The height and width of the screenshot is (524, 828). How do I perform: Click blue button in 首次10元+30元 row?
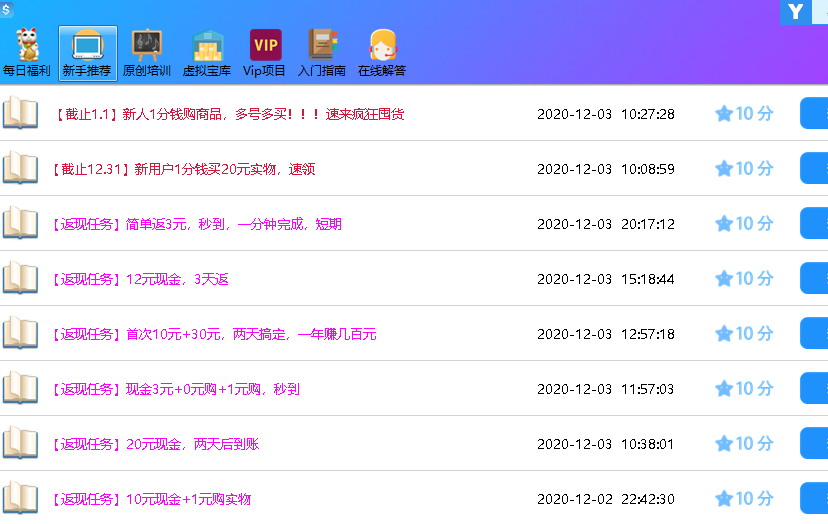814,333
